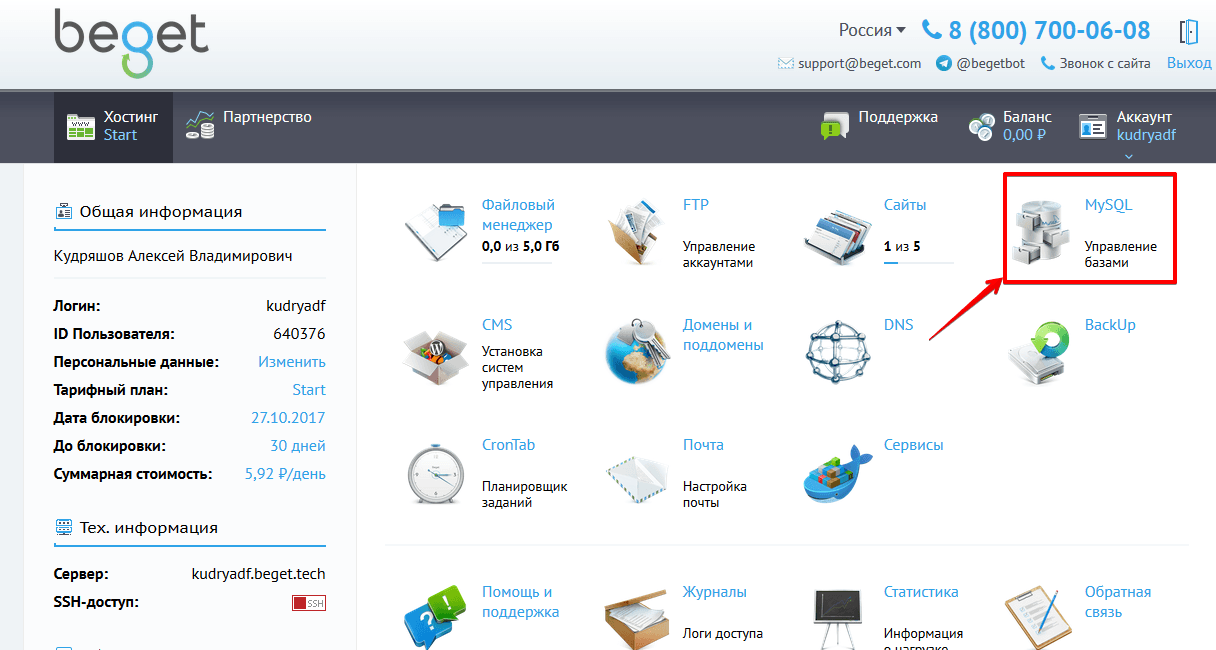This screenshot has width=1216, height=650.
Task: Expand the Account kudryadf menu chevron
Action: tap(1129, 156)
